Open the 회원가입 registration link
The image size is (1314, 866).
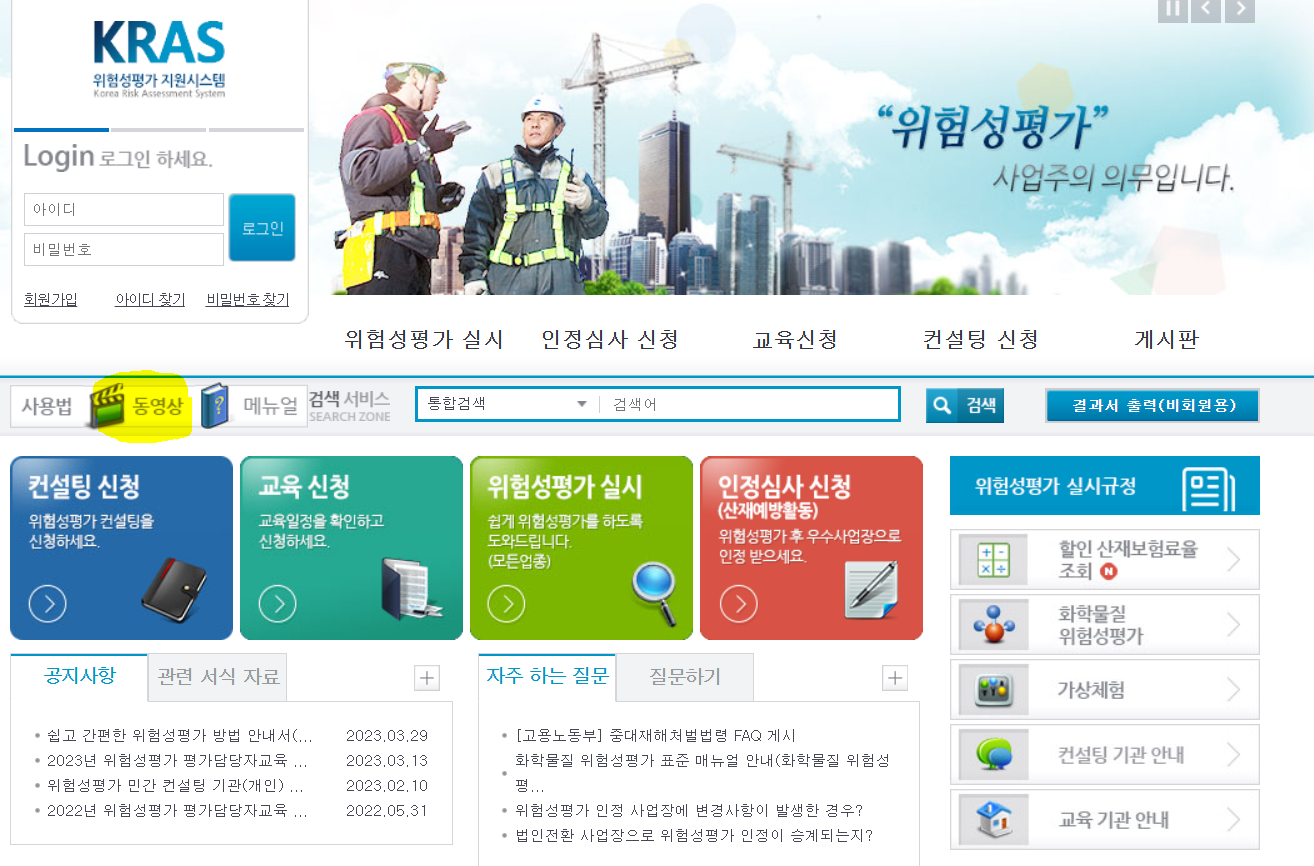coord(50,298)
